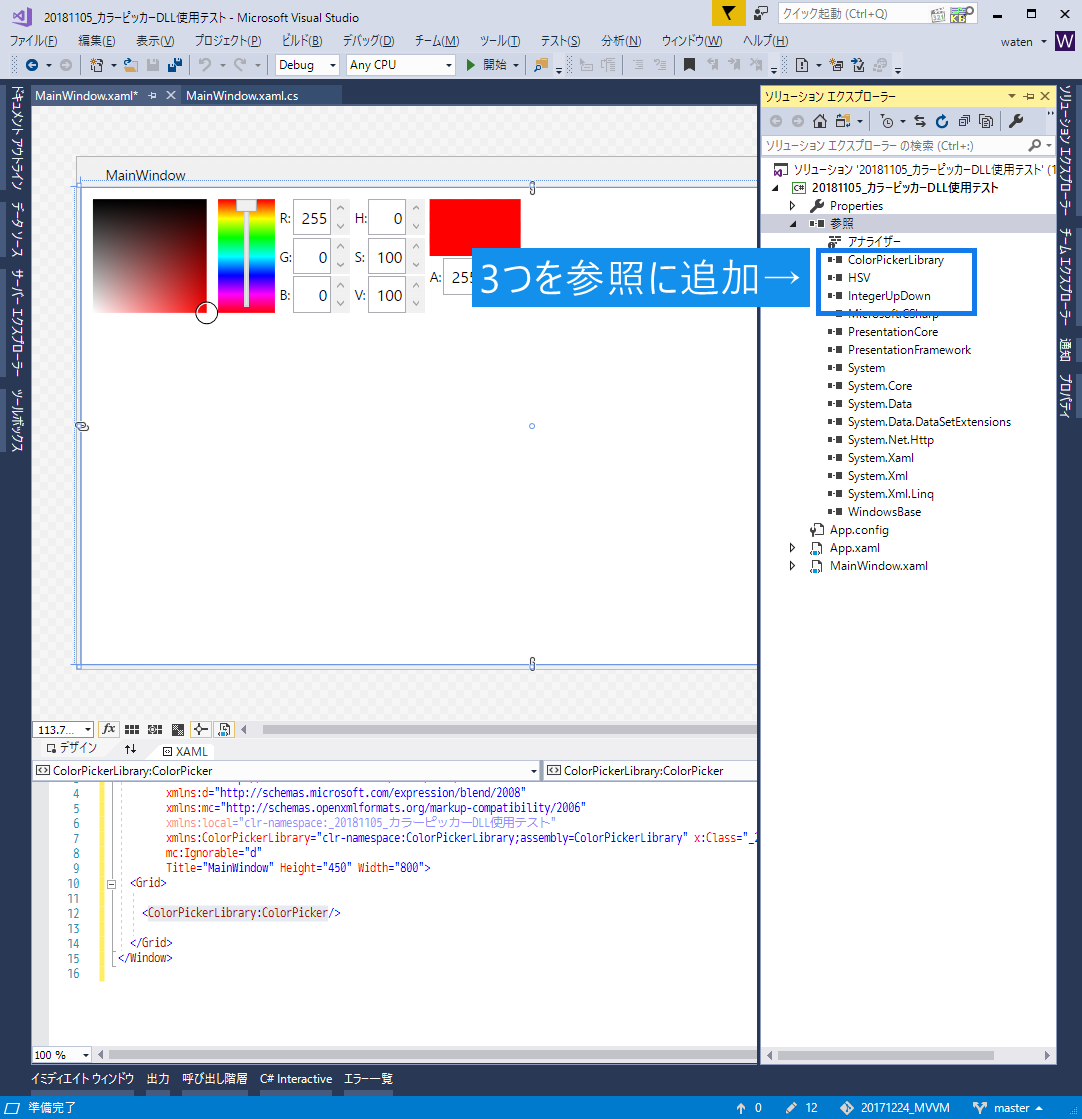Image resolution: width=1082 pixels, height=1119 pixels.
Task: Open the 出力 output window tab
Action: click(x=158, y=1078)
